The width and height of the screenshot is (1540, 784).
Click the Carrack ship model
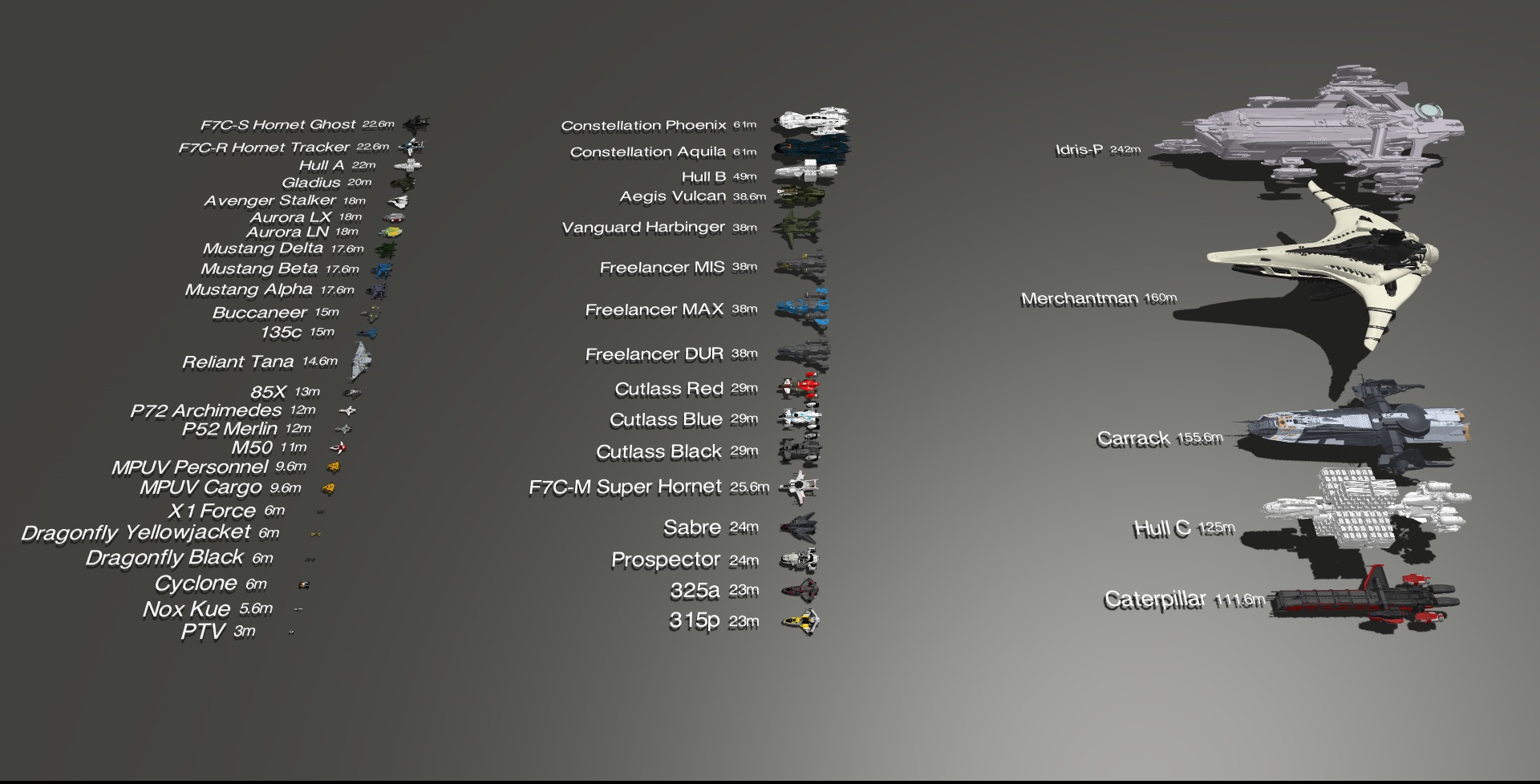(1356, 426)
